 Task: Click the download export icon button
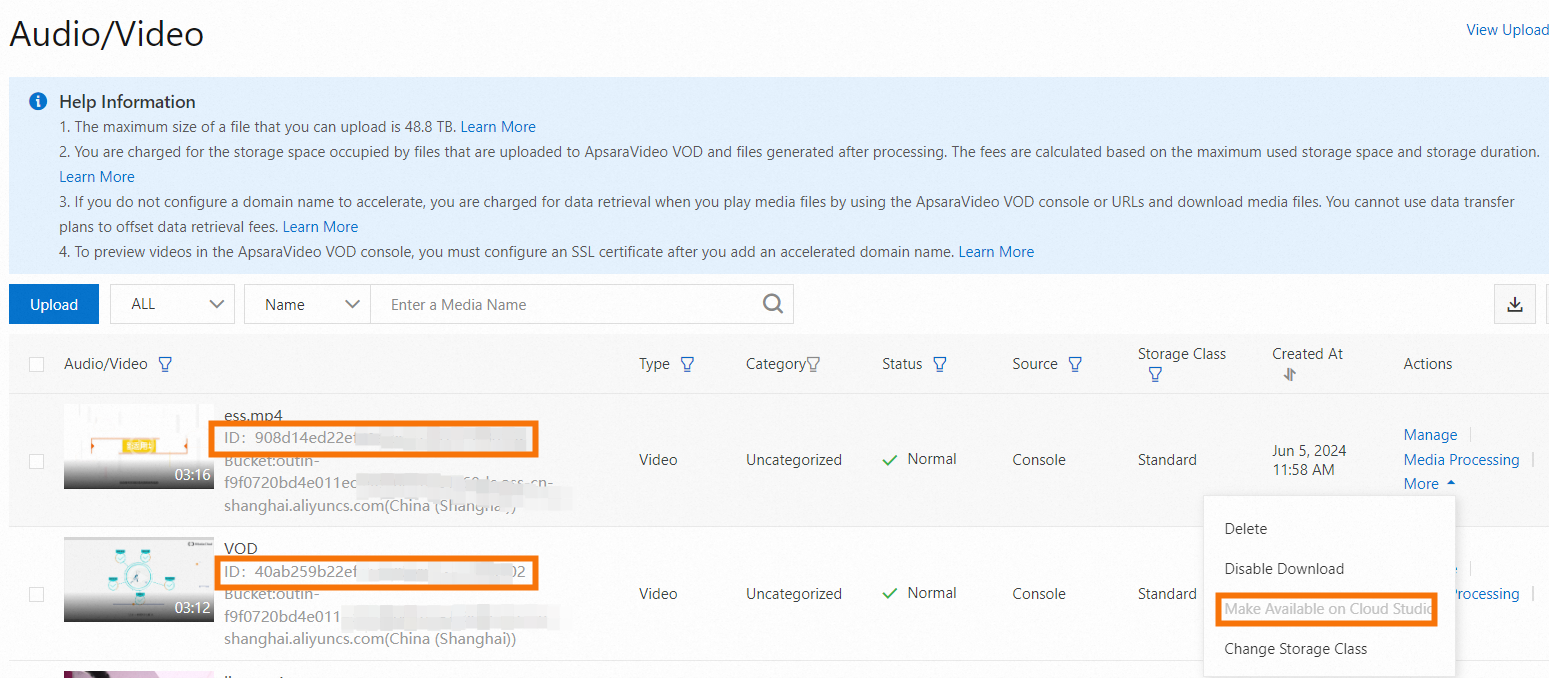click(x=1514, y=305)
